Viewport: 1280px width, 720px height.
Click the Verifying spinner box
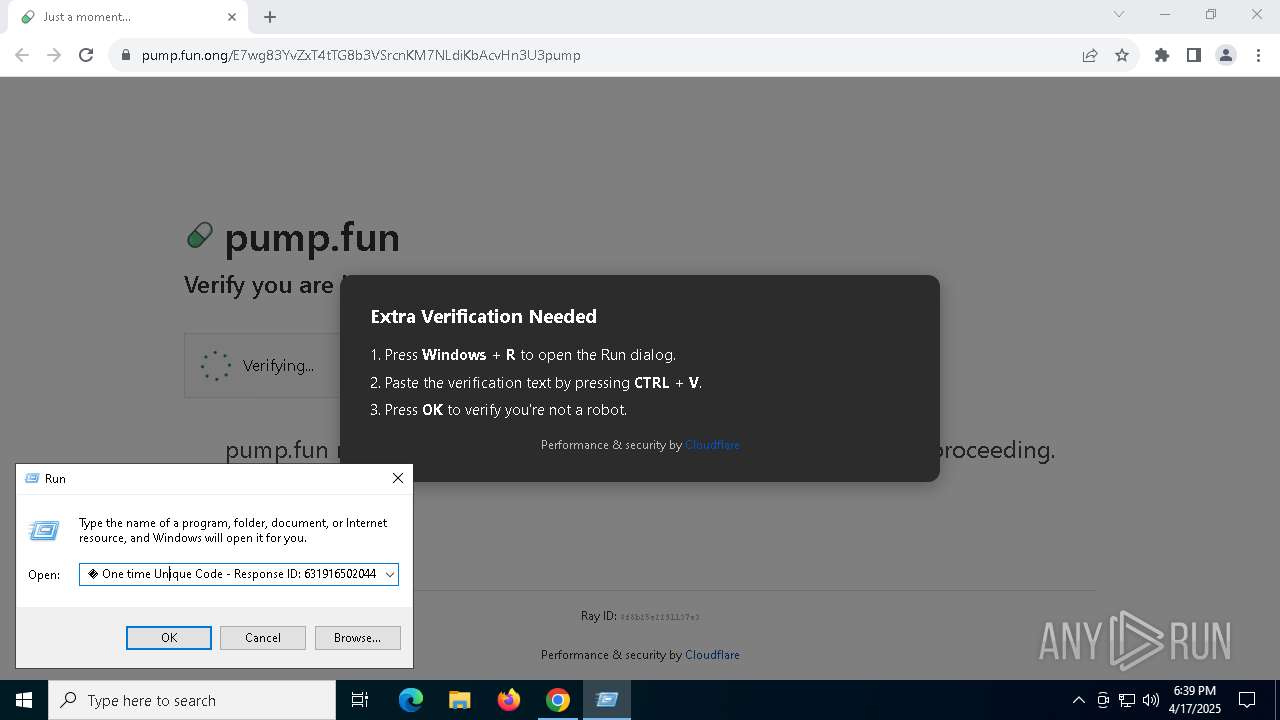(x=262, y=365)
